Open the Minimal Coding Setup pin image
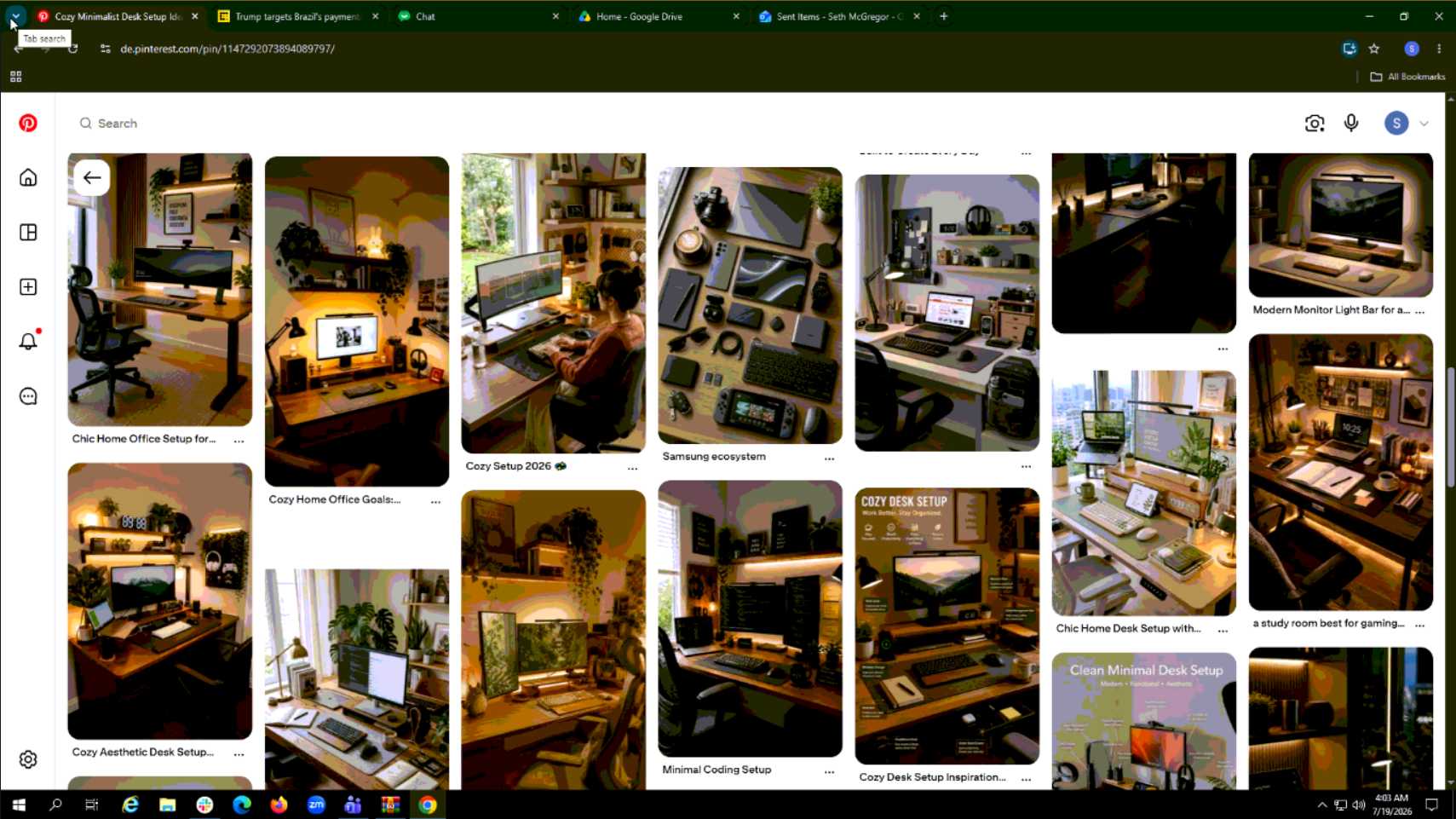The width and height of the screenshot is (1456, 819). pos(750,619)
